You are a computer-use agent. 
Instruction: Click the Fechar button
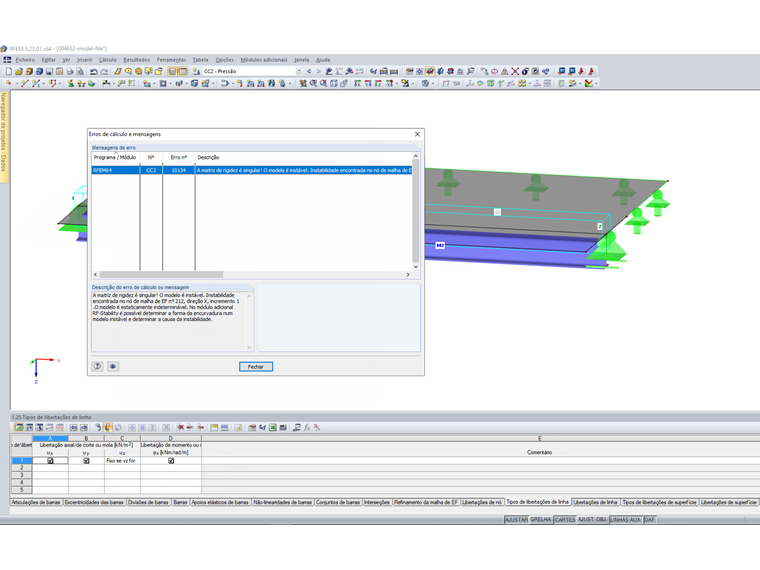point(256,366)
